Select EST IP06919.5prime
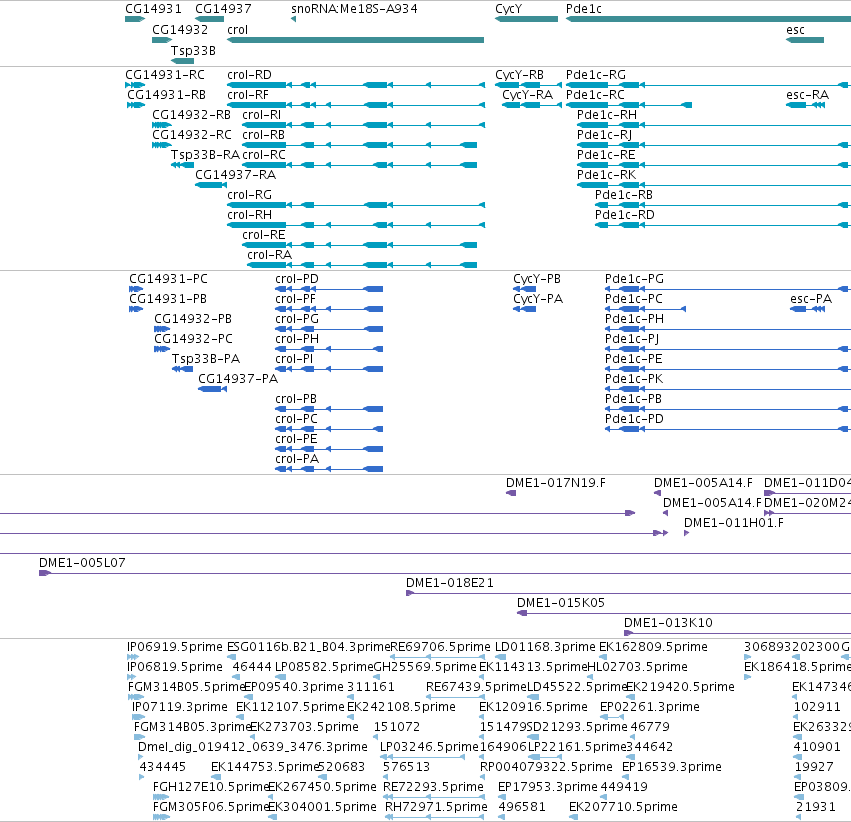This screenshot has width=851, height=822. click(132, 657)
